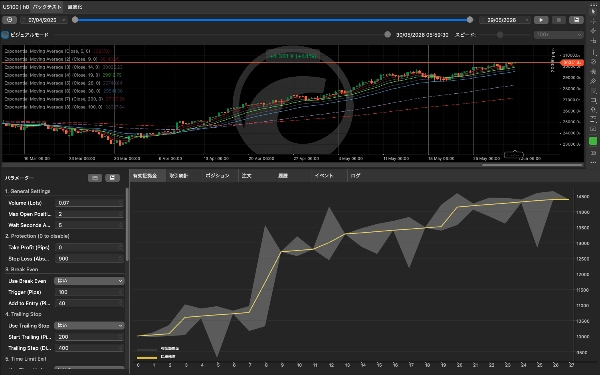600x375 pixels.
Task: Select the circular tool below the vertical line tool
Action: [593, 61]
